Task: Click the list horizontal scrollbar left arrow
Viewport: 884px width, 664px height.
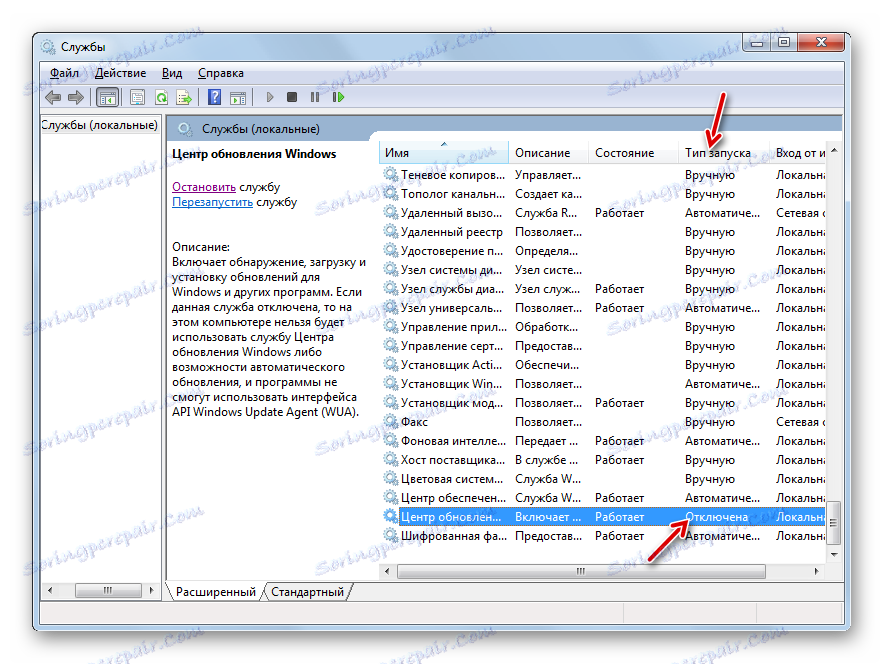Action: point(387,571)
